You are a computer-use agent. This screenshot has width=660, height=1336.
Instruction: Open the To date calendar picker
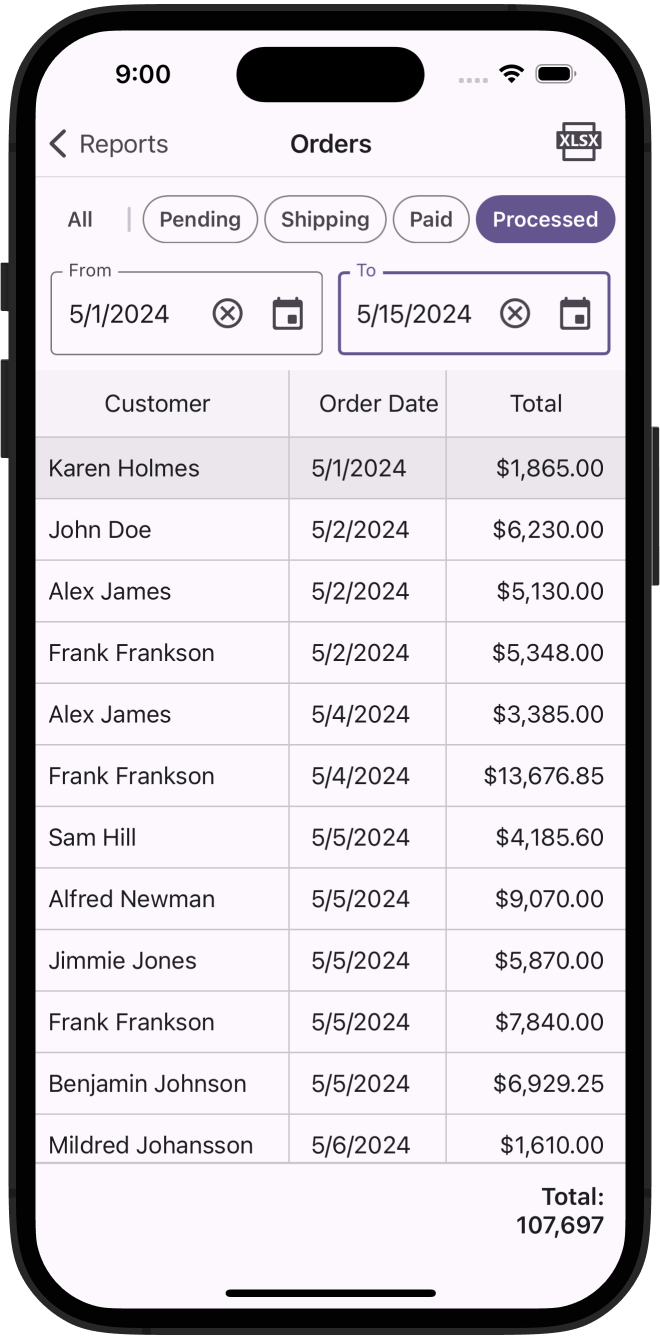[x=575, y=314]
